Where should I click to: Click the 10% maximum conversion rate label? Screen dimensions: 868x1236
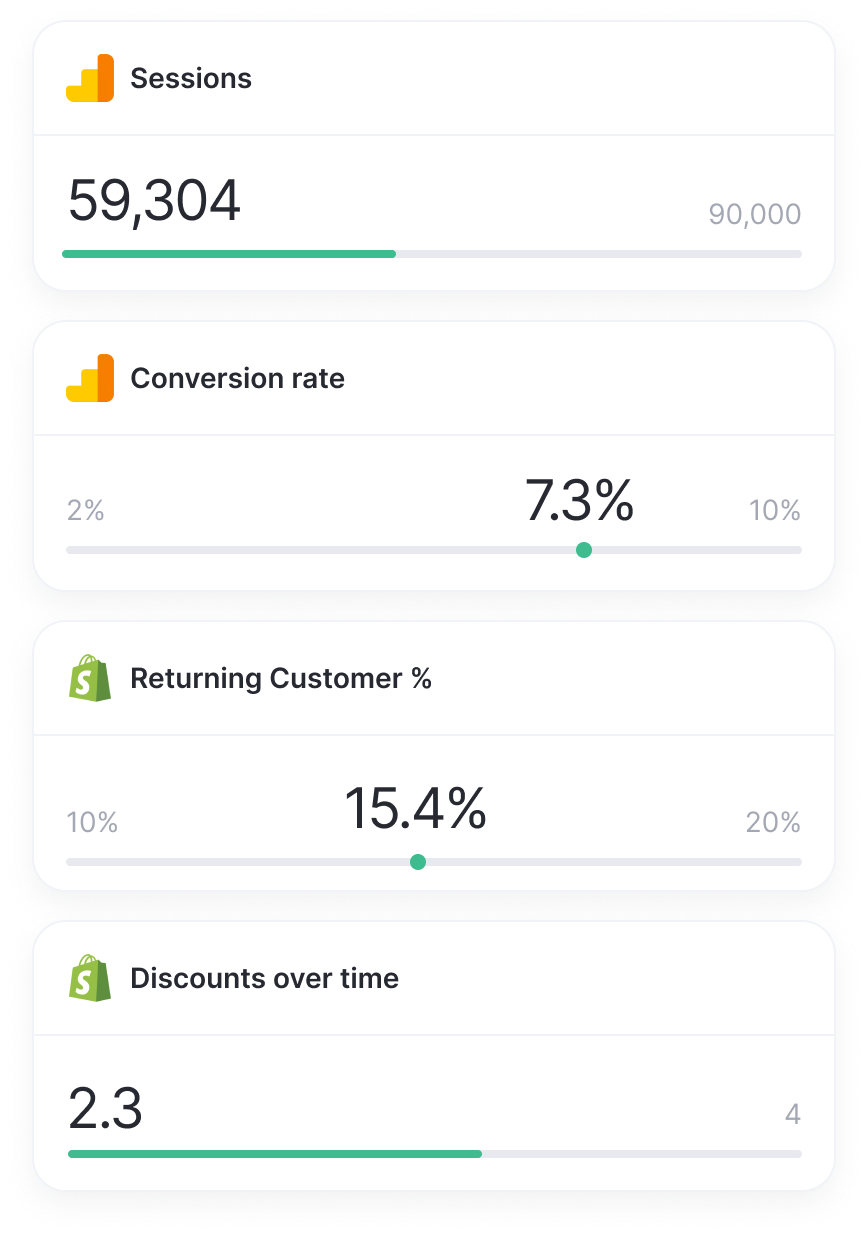point(775,511)
